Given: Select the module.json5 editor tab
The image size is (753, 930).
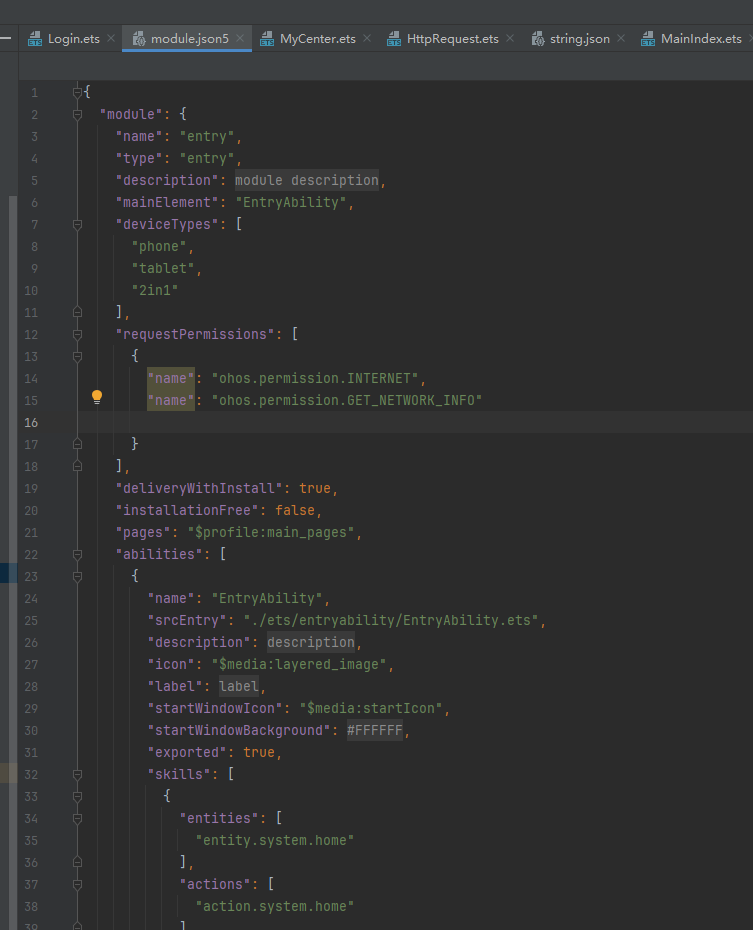Looking at the screenshot, I should (189, 39).
